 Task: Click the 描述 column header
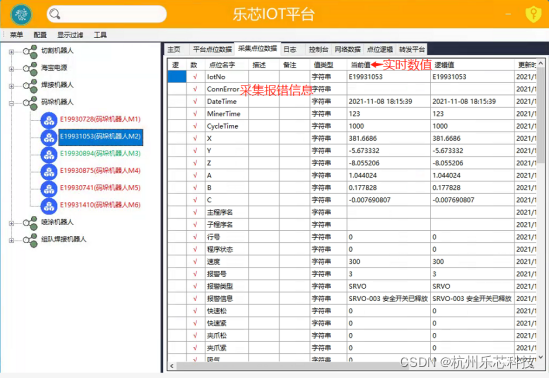(264, 65)
